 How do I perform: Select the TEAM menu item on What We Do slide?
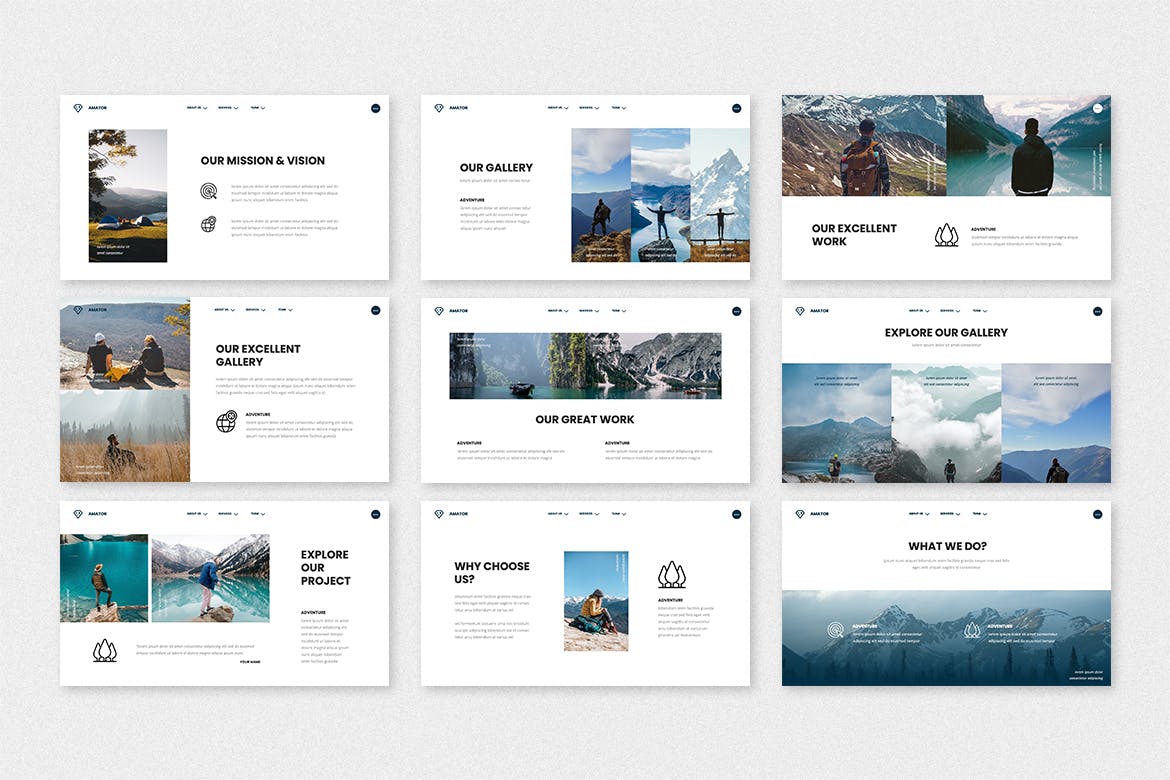click(978, 513)
